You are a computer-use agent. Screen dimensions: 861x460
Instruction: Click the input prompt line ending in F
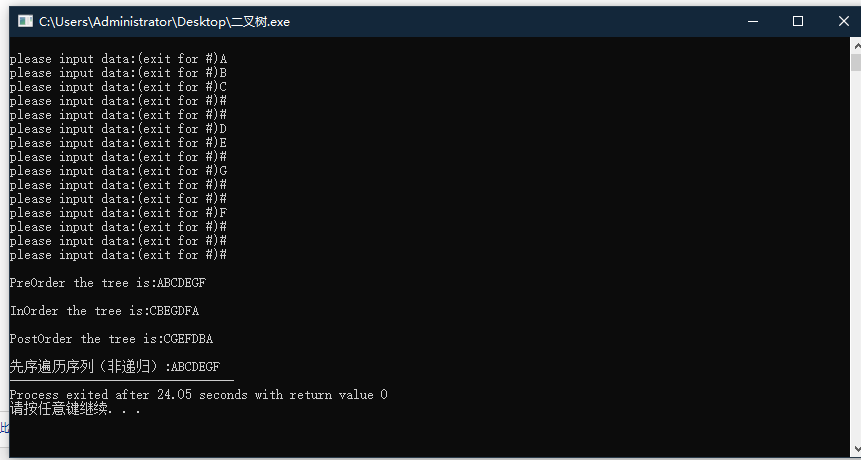118,213
